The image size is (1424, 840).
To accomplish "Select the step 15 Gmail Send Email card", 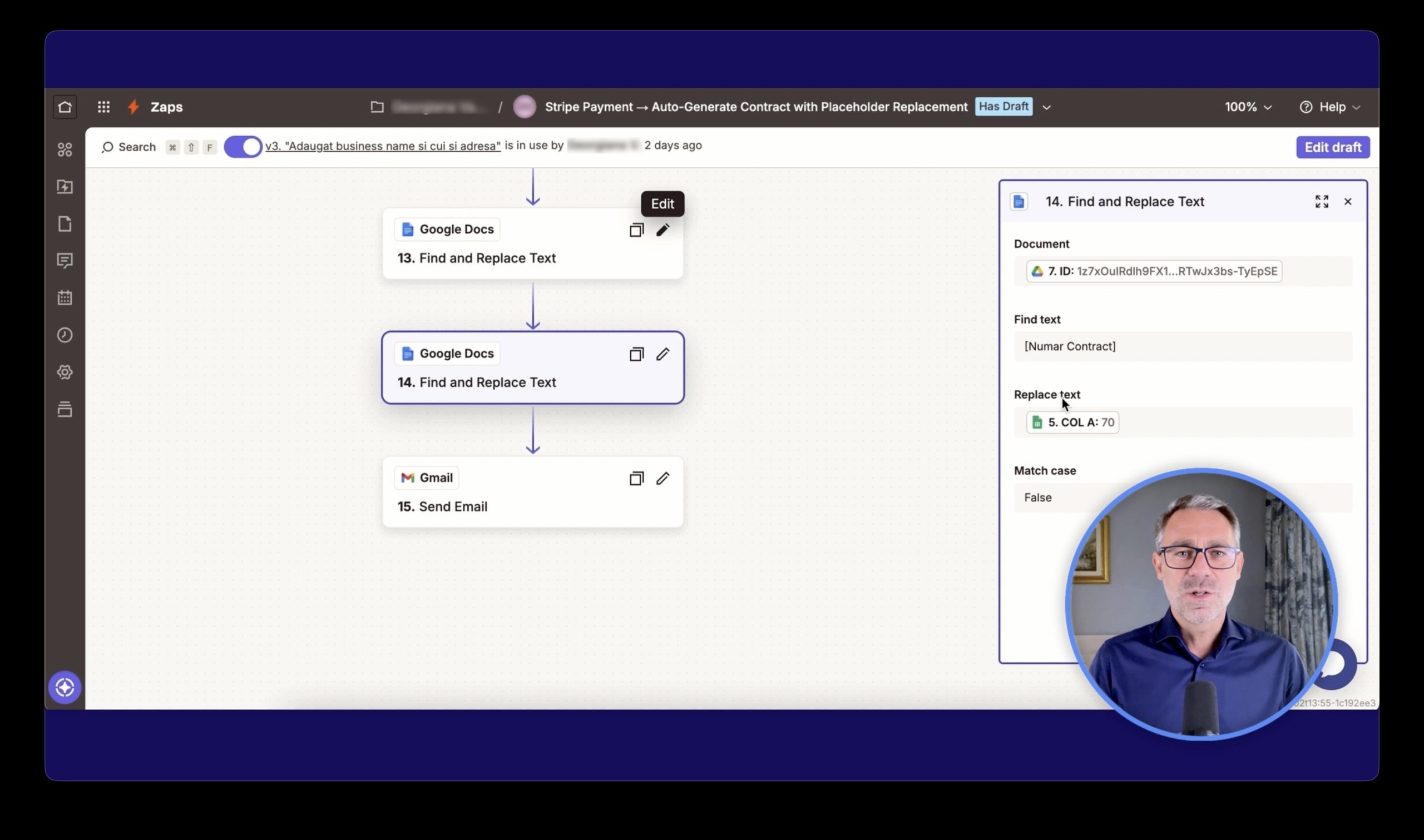I will (x=533, y=492).
